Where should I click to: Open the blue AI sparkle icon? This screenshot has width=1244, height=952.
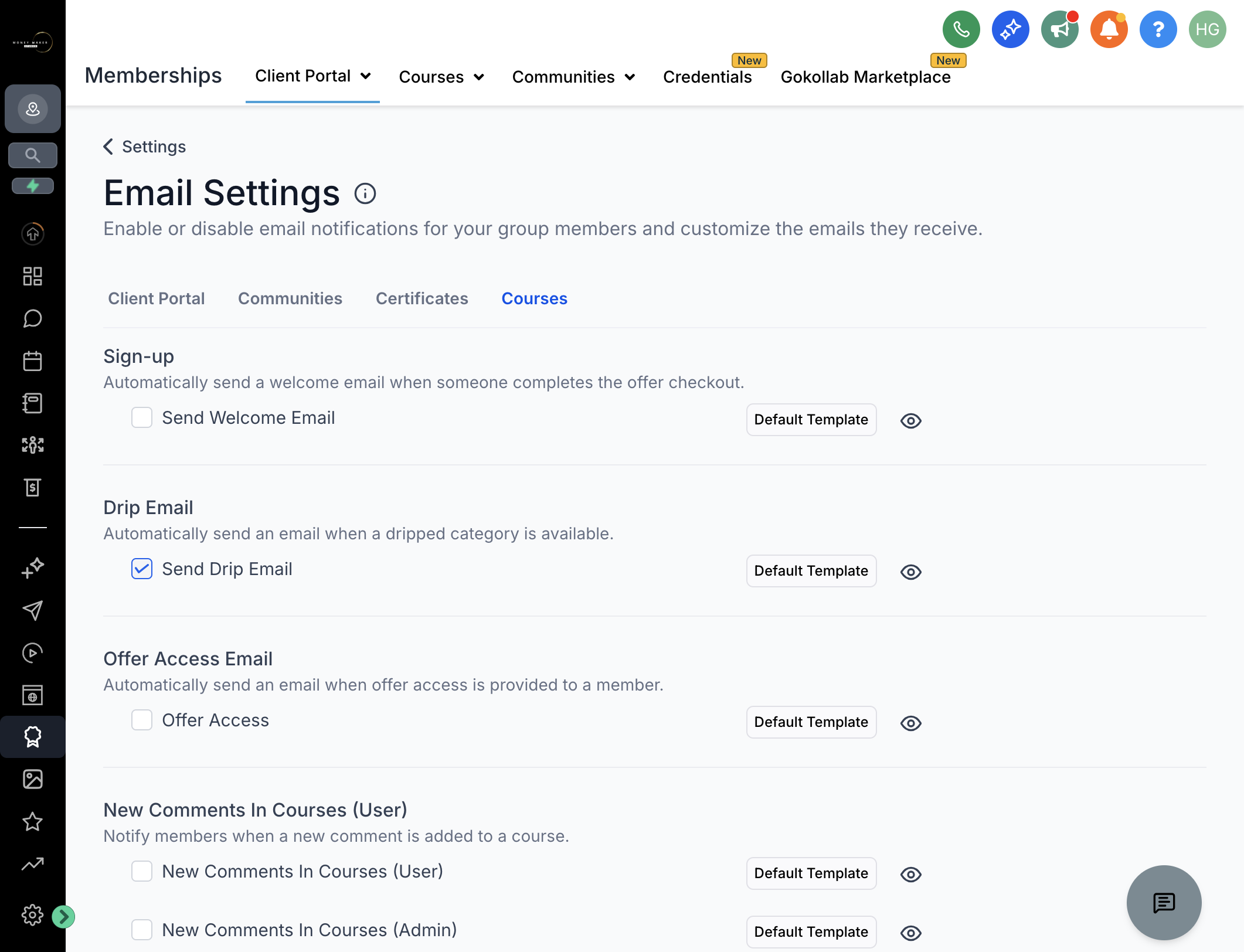(1010, 29)
